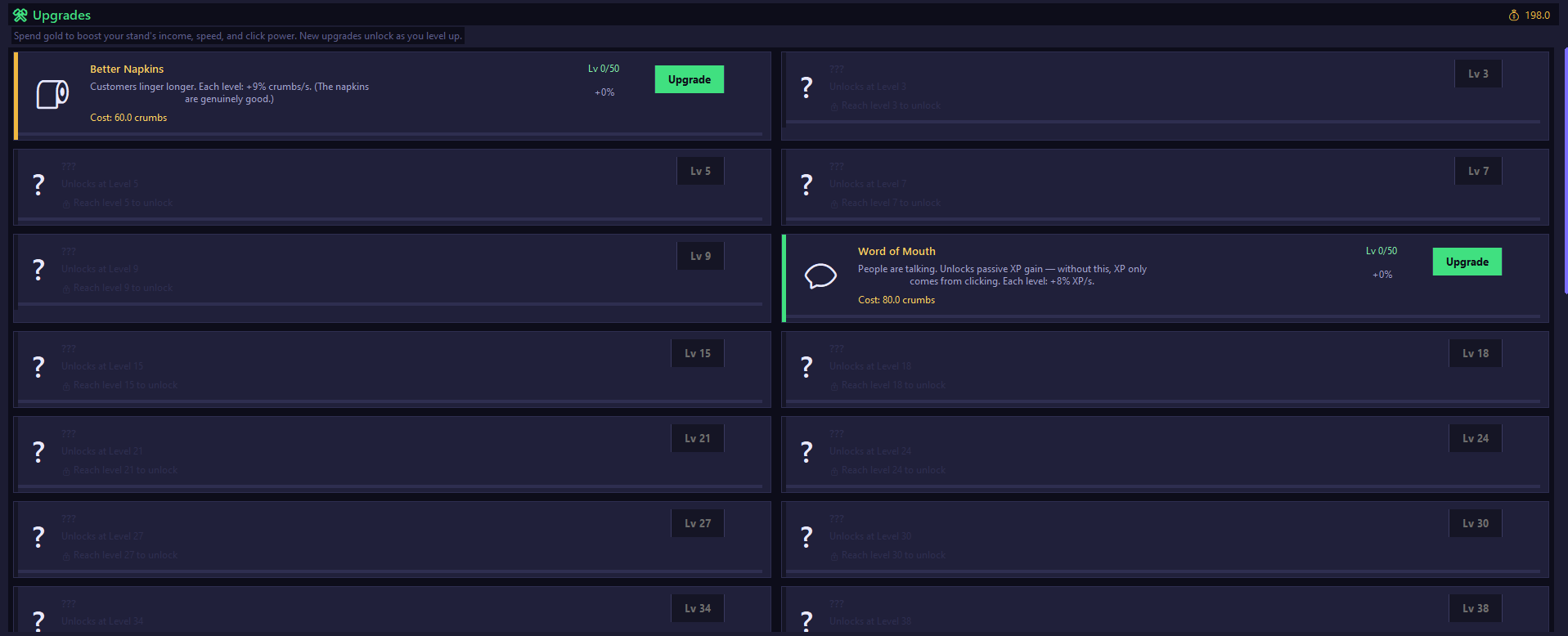Click the Lv 5 requirement badge
Viewport: 1568px width, 636px height.
[700, 171]
